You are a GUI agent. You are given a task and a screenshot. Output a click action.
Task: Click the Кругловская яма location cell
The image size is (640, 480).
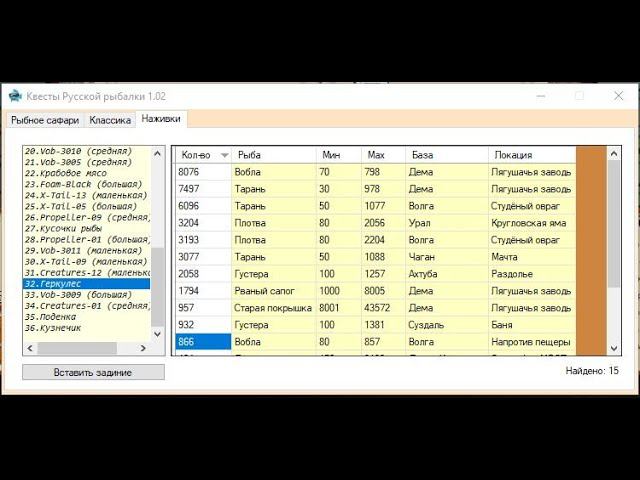click(x=532, y=223)
